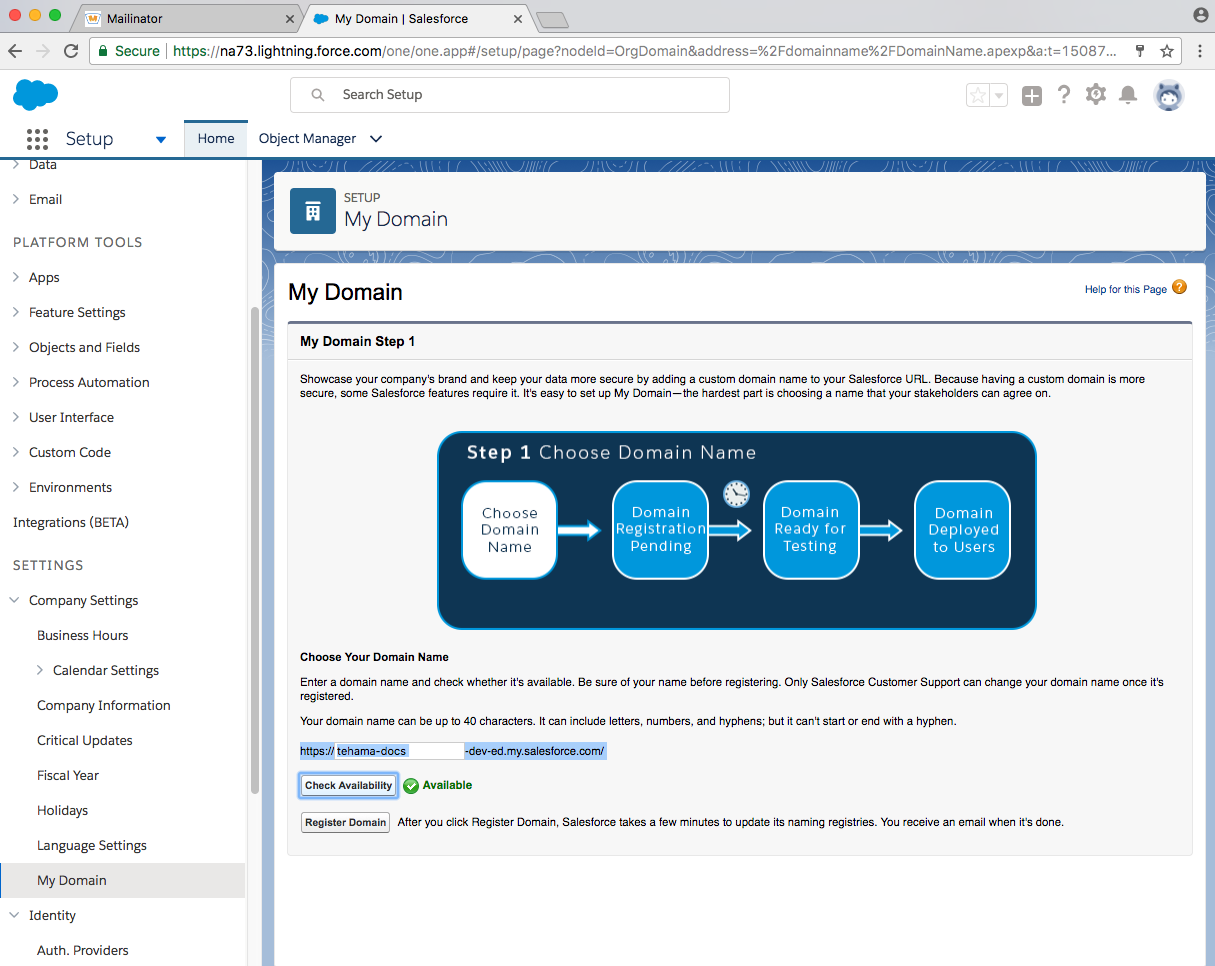The width and height of the screenshot is (1215, 966).
Task: Open Integrations (BETA)
Action: pyautogui.click(x=71, y=523)
